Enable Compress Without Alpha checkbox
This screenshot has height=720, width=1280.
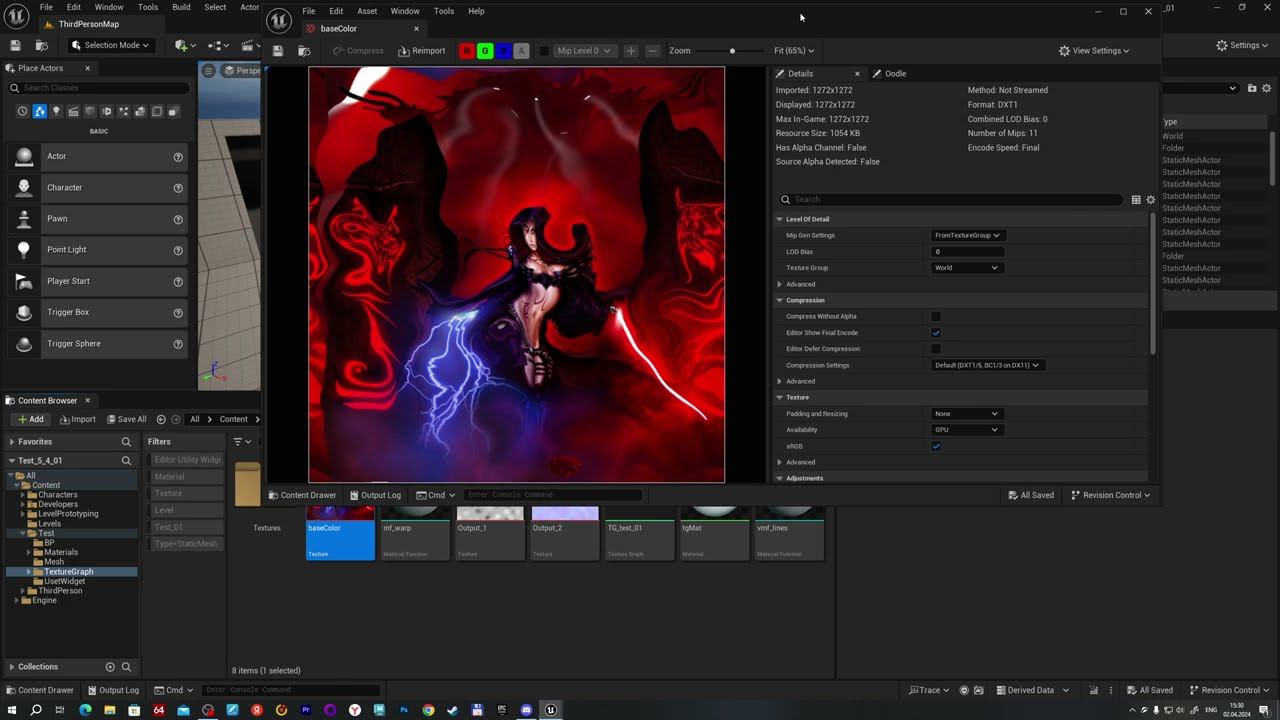tap(936, 316)
